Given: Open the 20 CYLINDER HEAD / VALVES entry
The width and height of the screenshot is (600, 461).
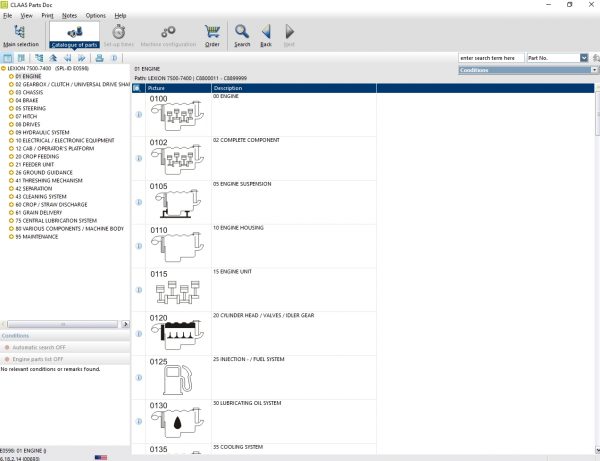Looking at the screenshot, I should (x=264, y=315).
